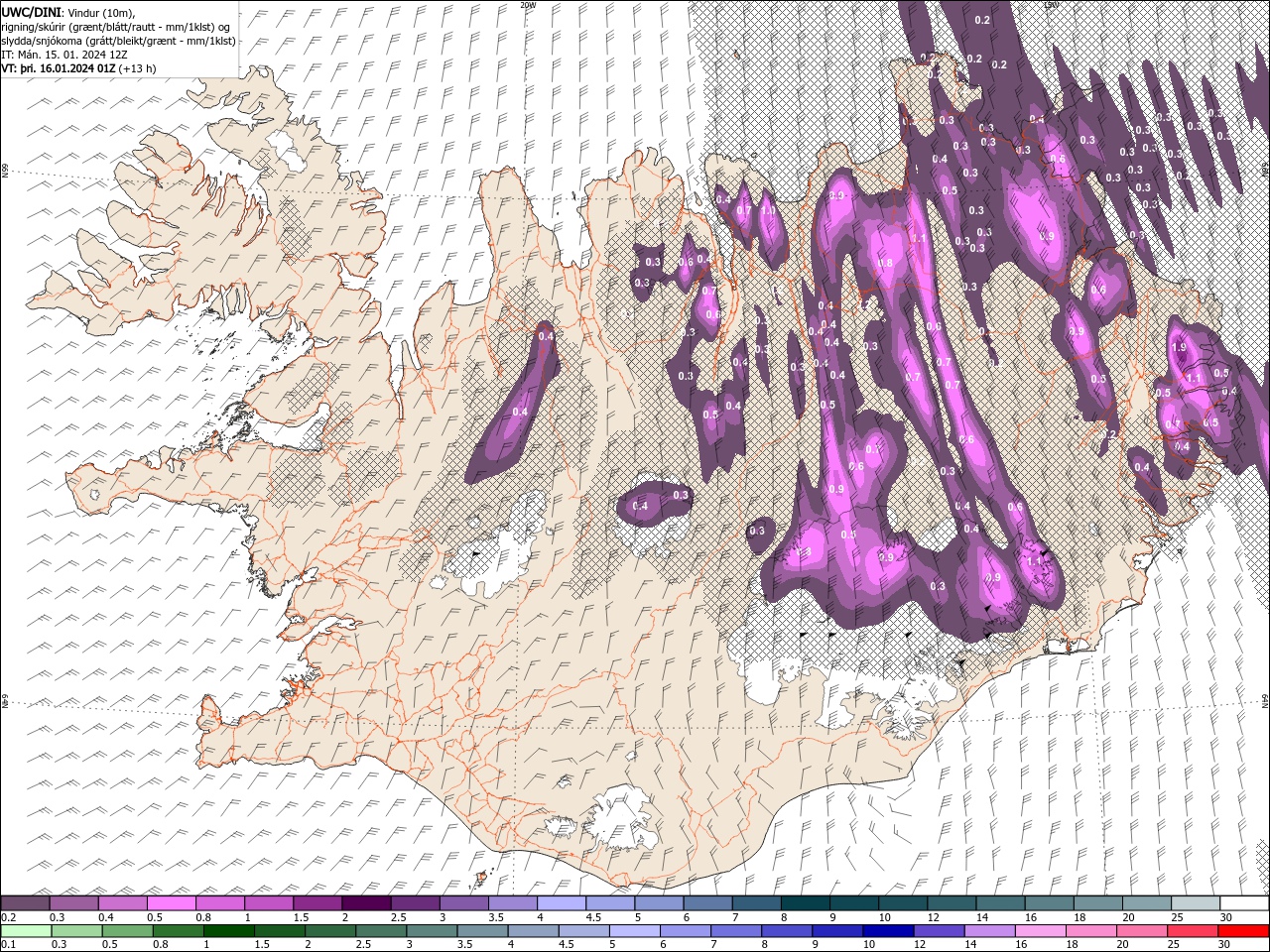Image resolution: width=1270 pixels, height=952 pixels.
Task: Click the navy blue 10–12 rain legend swatch
Action: coord(889,930)
